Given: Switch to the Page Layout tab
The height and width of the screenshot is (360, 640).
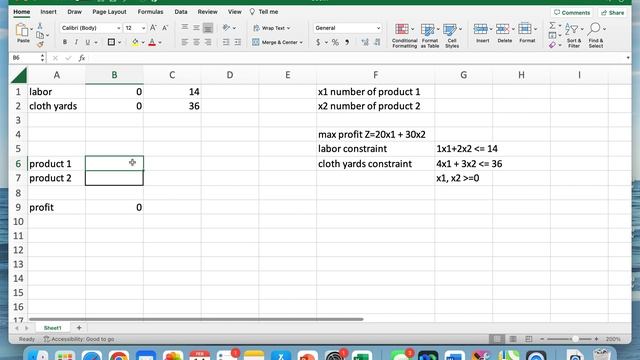Looking at the screenshot, I should tap(109, 12).
